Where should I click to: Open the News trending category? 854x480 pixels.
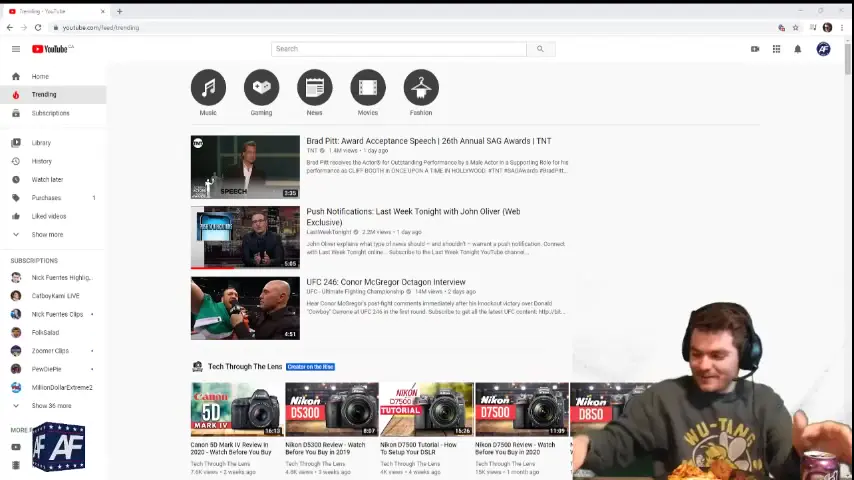point(314,88)
